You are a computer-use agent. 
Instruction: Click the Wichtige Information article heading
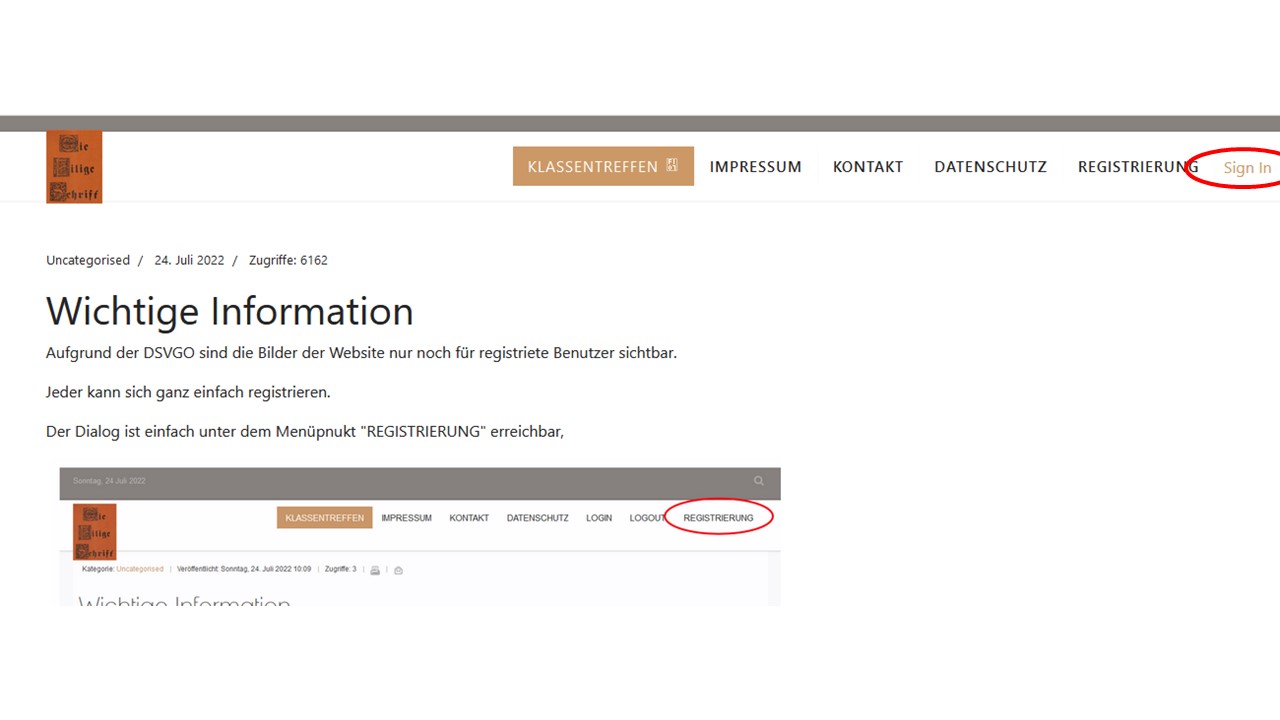coord(229,311)
